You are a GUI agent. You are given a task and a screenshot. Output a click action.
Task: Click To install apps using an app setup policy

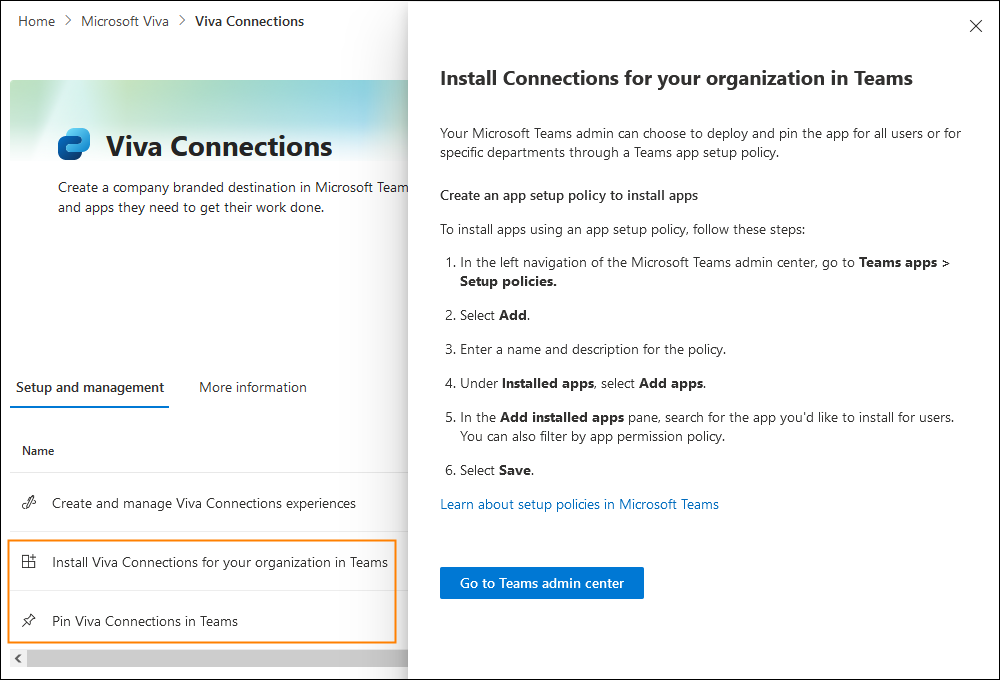click(622, 229)
